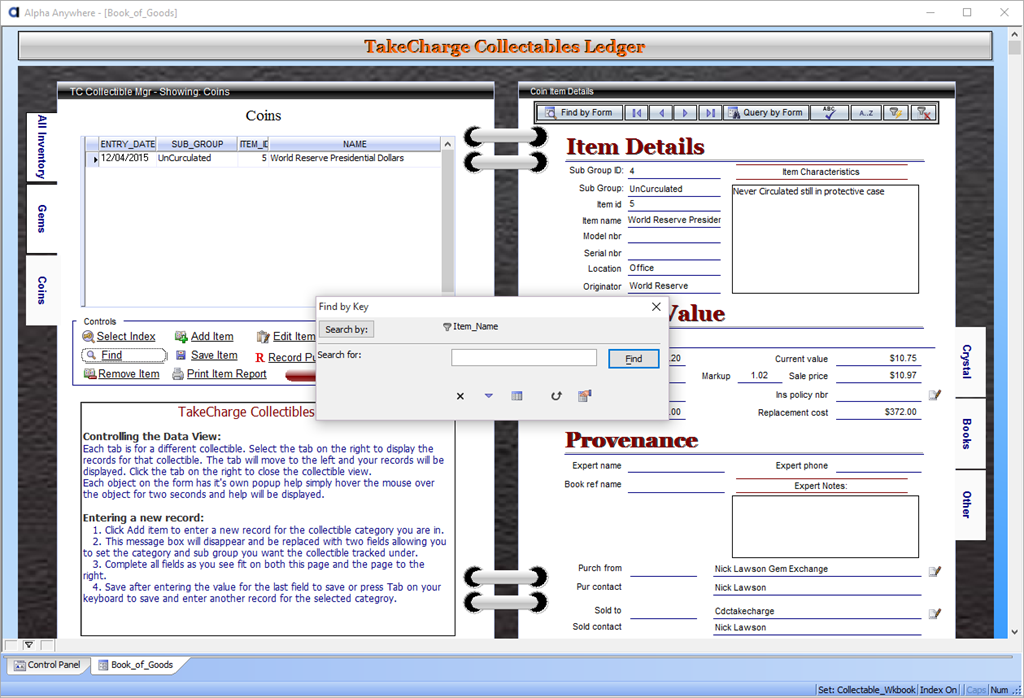Click the X clear icon in dialog
The image size is (1024, 698).
[x=460, y=396]
